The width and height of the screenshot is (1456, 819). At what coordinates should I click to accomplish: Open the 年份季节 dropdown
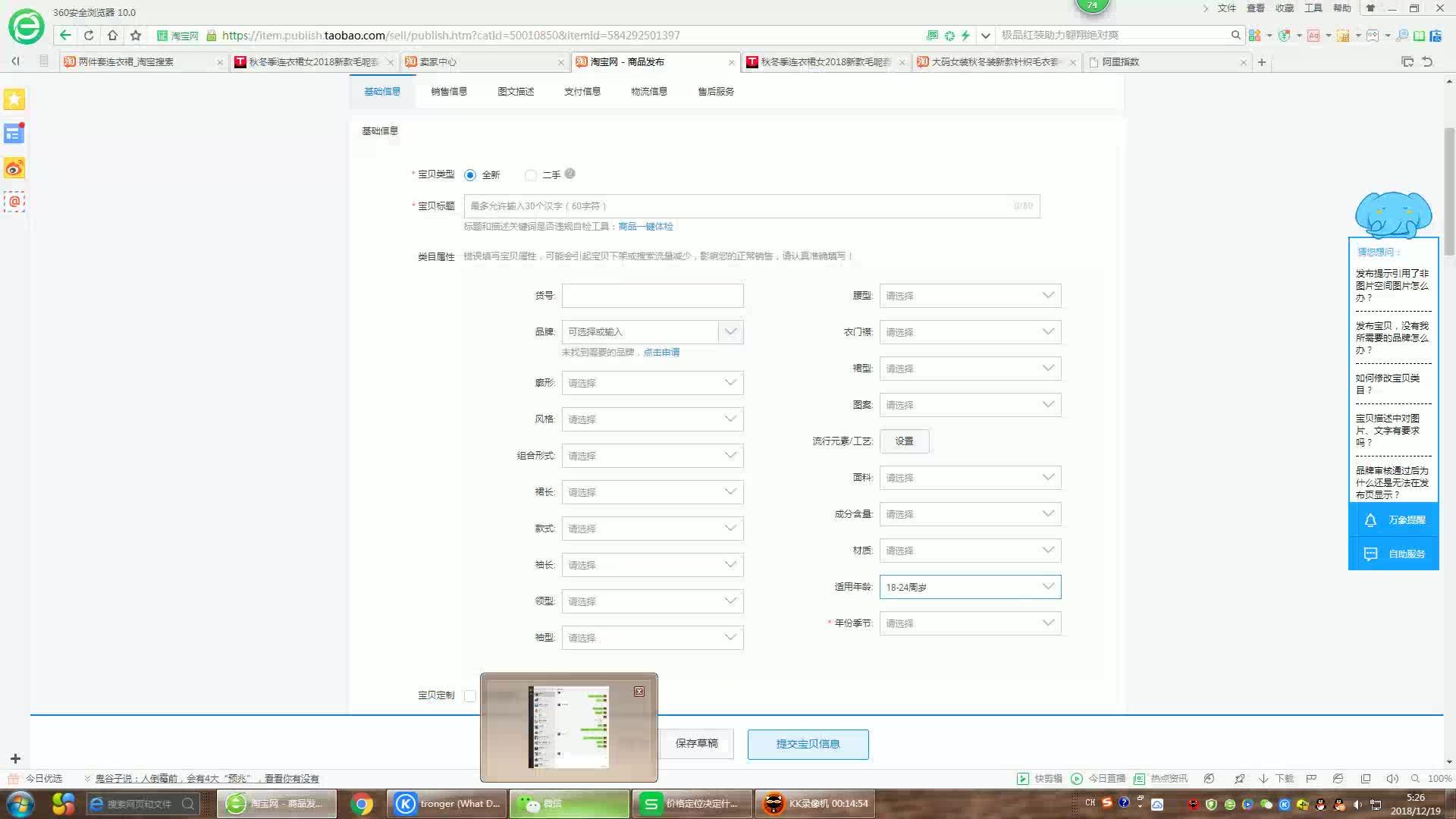click(970, 623)
